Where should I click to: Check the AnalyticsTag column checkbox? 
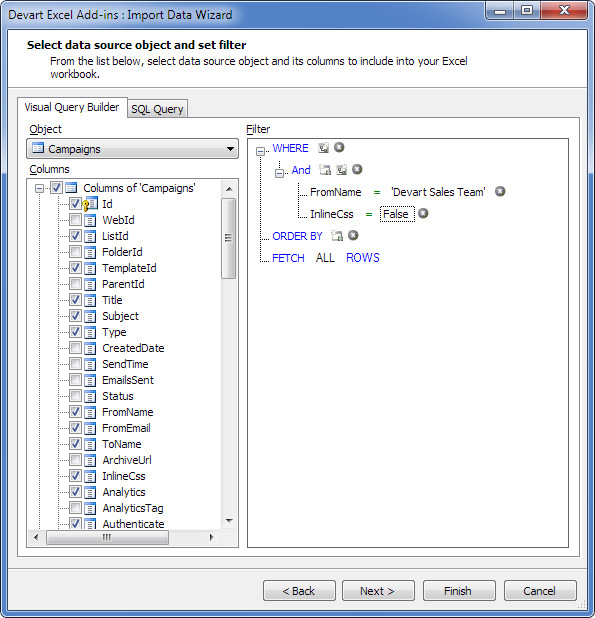point(75,508)
